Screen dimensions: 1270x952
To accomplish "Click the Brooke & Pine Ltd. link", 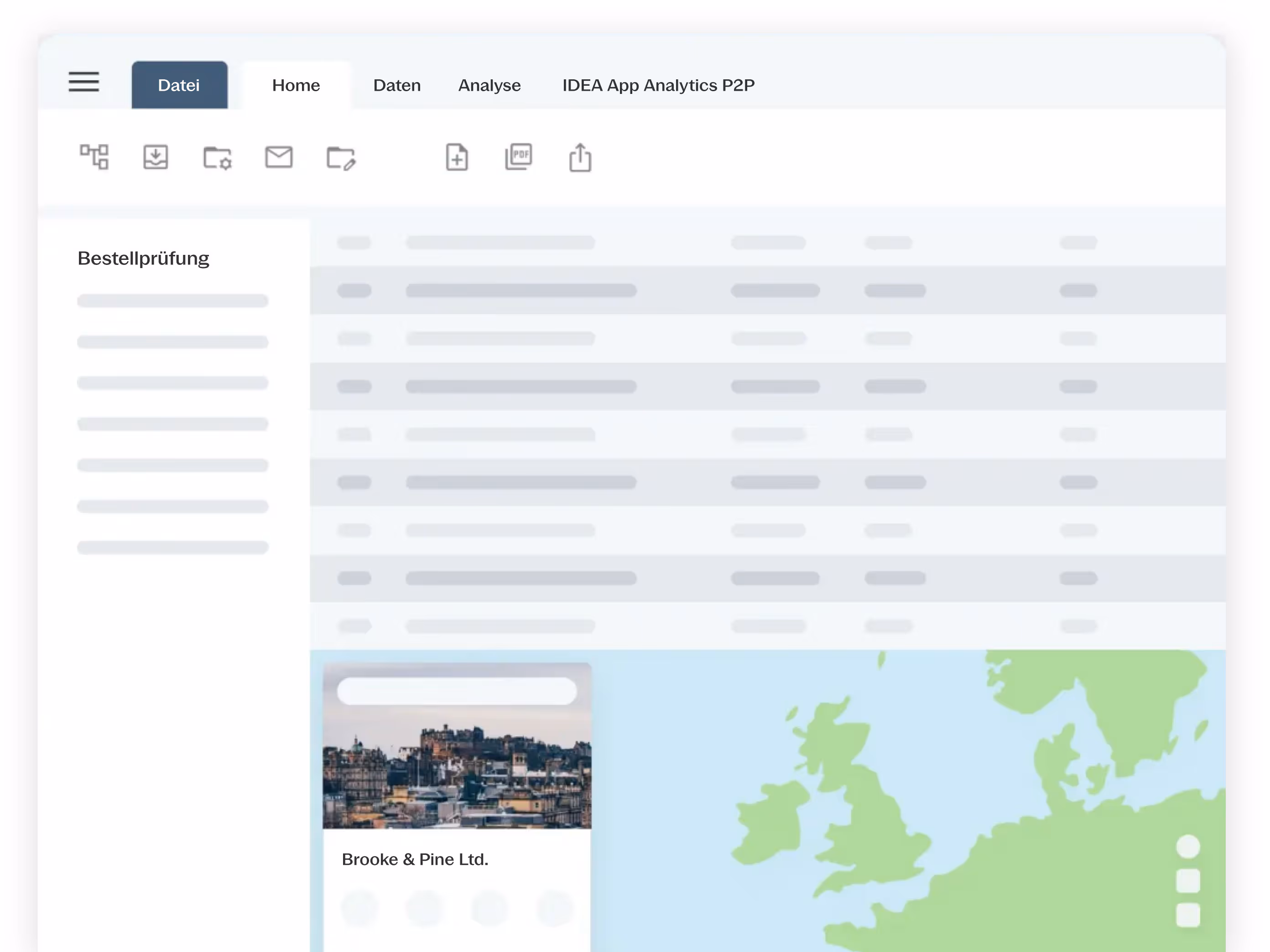I will point(415,859).
